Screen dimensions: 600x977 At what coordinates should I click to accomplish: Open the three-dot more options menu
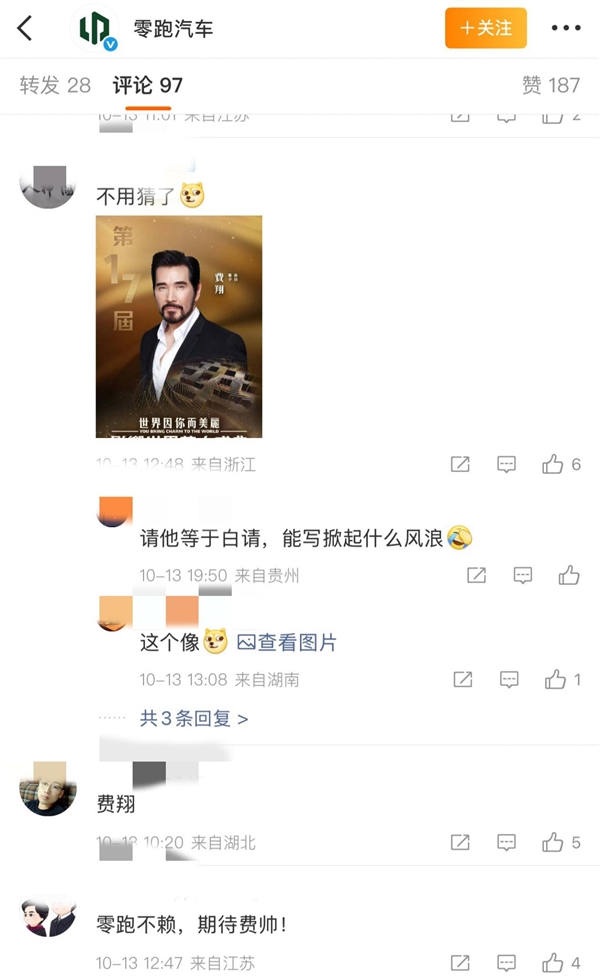(x=565, y=28)
